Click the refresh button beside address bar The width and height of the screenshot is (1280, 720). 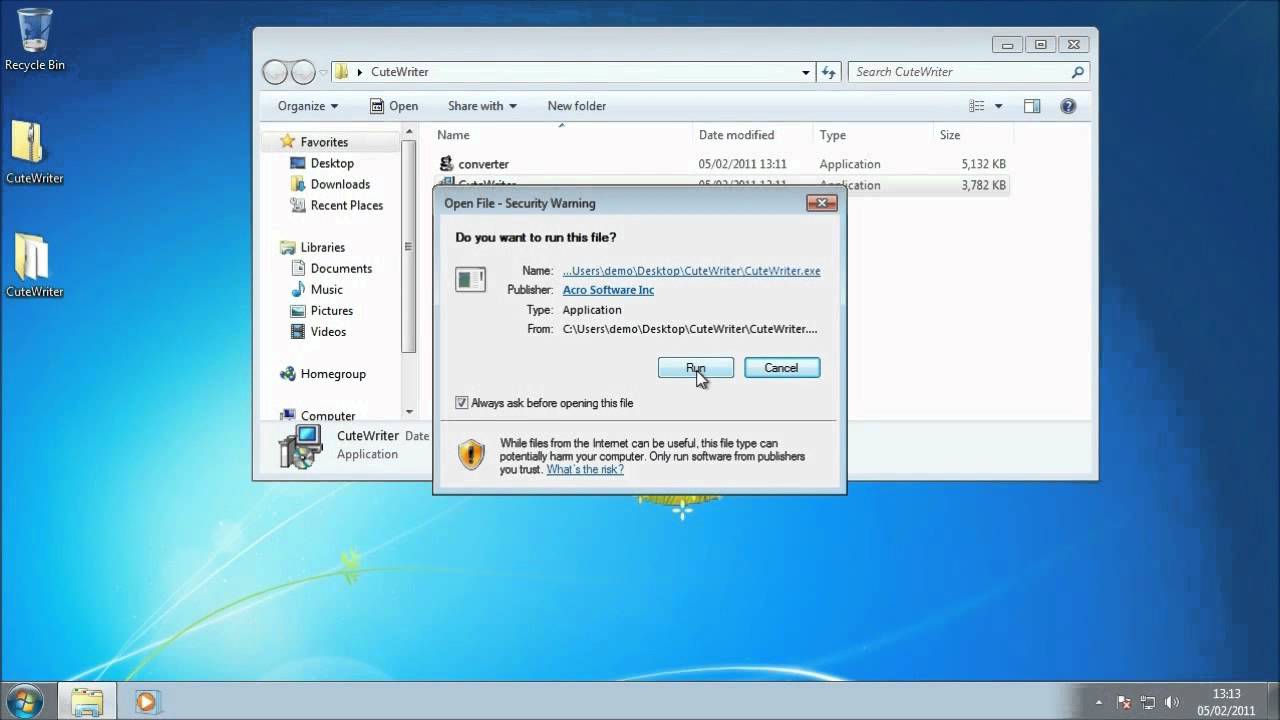(828, 72)
